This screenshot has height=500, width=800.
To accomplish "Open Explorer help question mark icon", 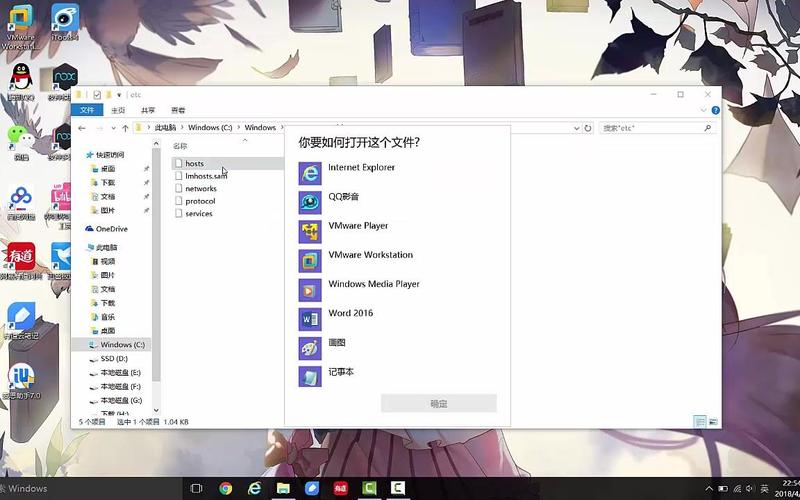I will pos(715,110).
